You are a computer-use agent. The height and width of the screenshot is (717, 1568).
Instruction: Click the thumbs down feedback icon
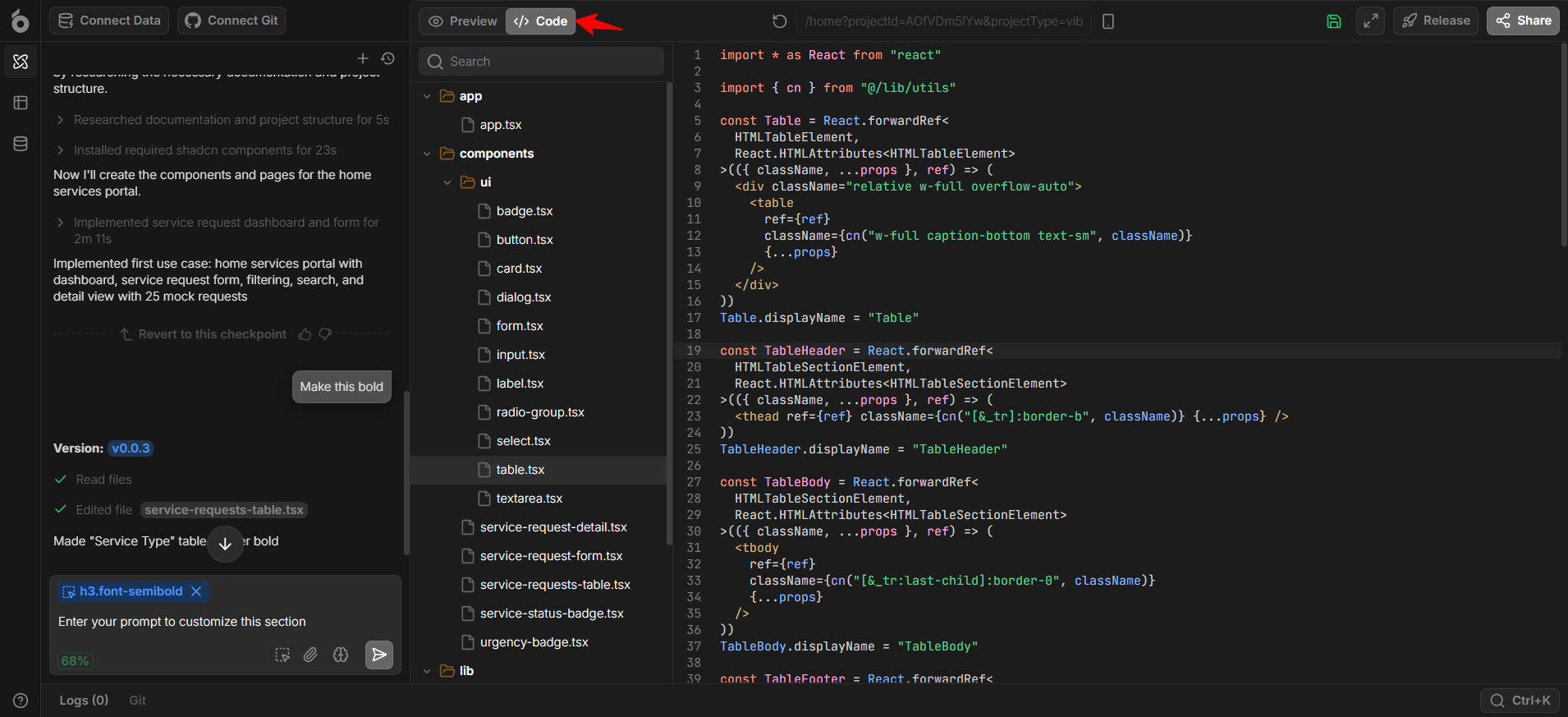(325, 334)
